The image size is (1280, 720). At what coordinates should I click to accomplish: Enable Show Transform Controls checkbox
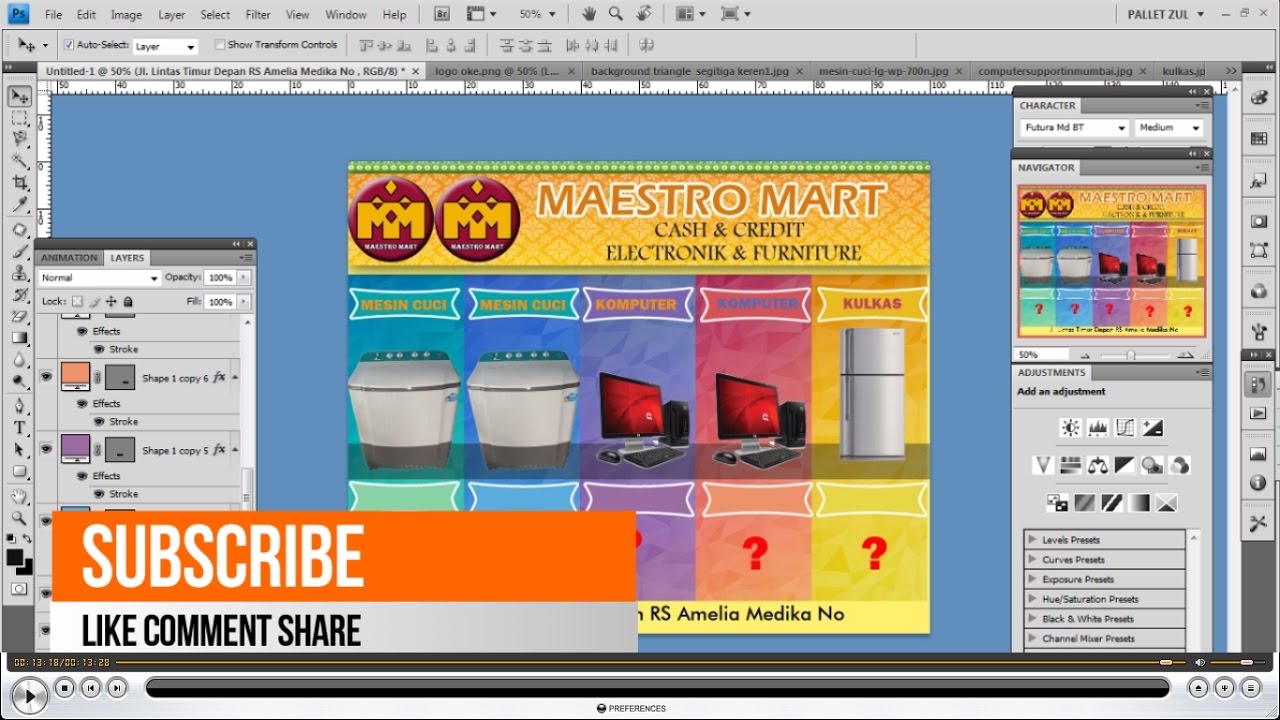pyautogui.click(x=220, y=45)
